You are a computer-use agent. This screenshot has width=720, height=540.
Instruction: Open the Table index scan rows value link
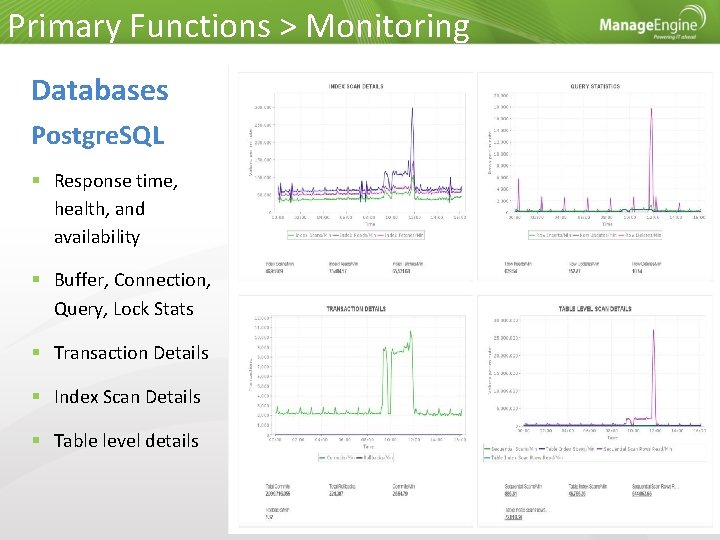pos(513,518)
